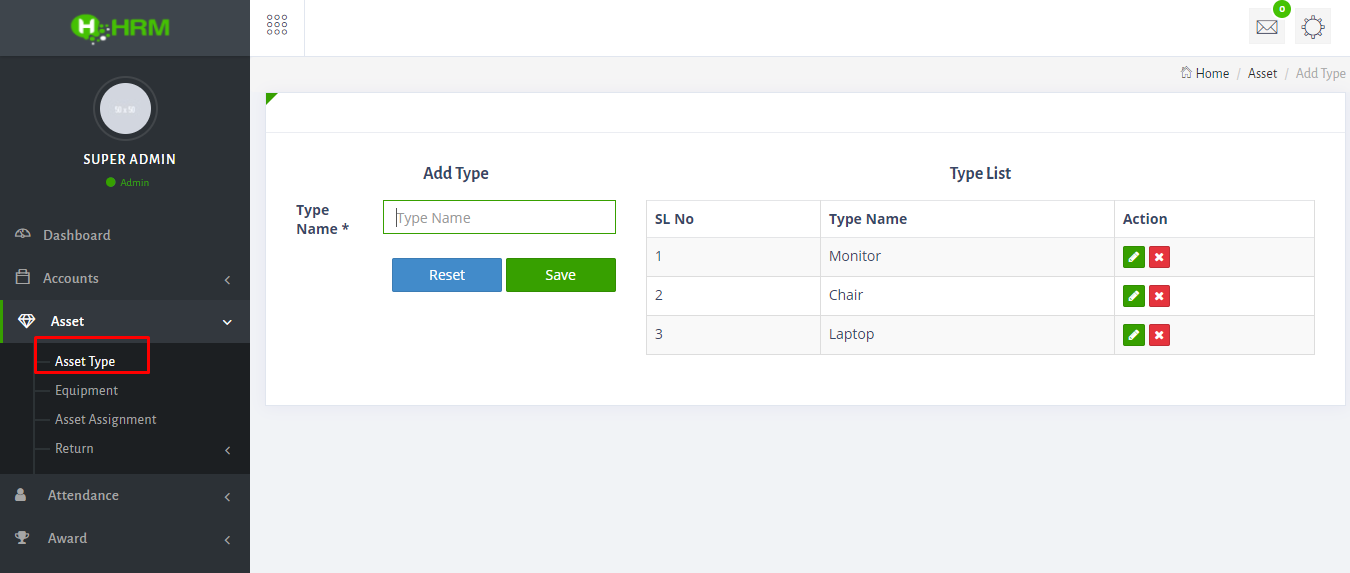Expand the Attendance menu chevron
The height and width of the screenshot is (573, 1350).
pos(227,497)
